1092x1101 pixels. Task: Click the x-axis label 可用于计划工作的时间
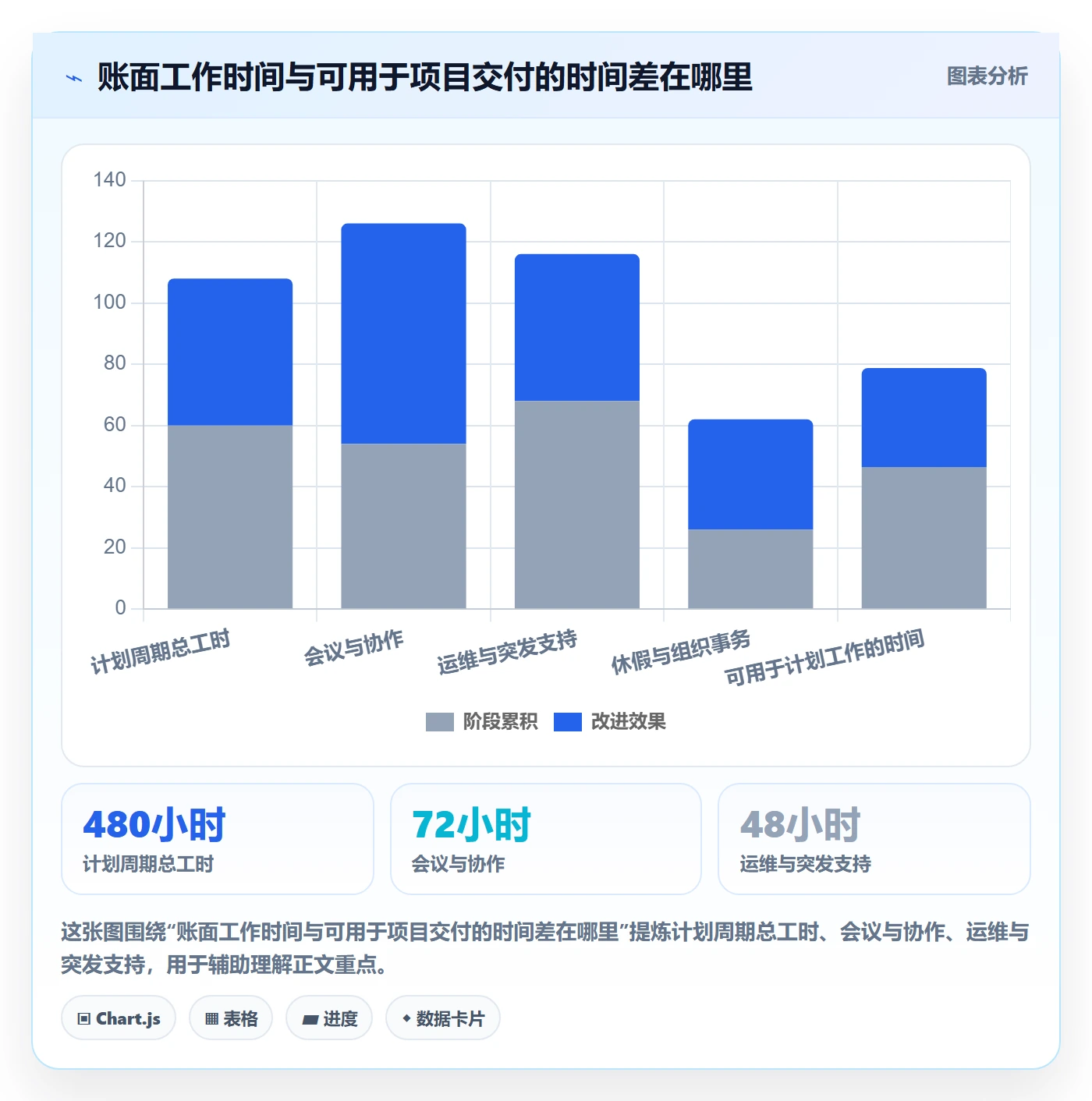coord(824,657)
